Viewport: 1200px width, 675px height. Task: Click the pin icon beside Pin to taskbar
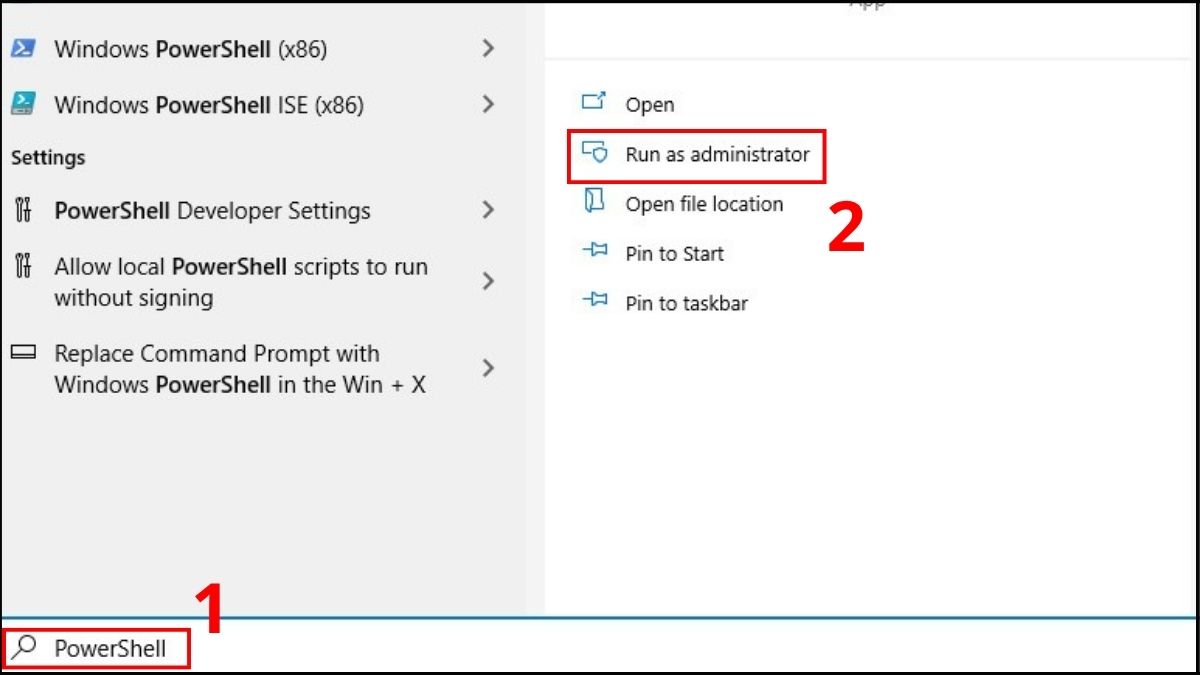click(593, 302)
